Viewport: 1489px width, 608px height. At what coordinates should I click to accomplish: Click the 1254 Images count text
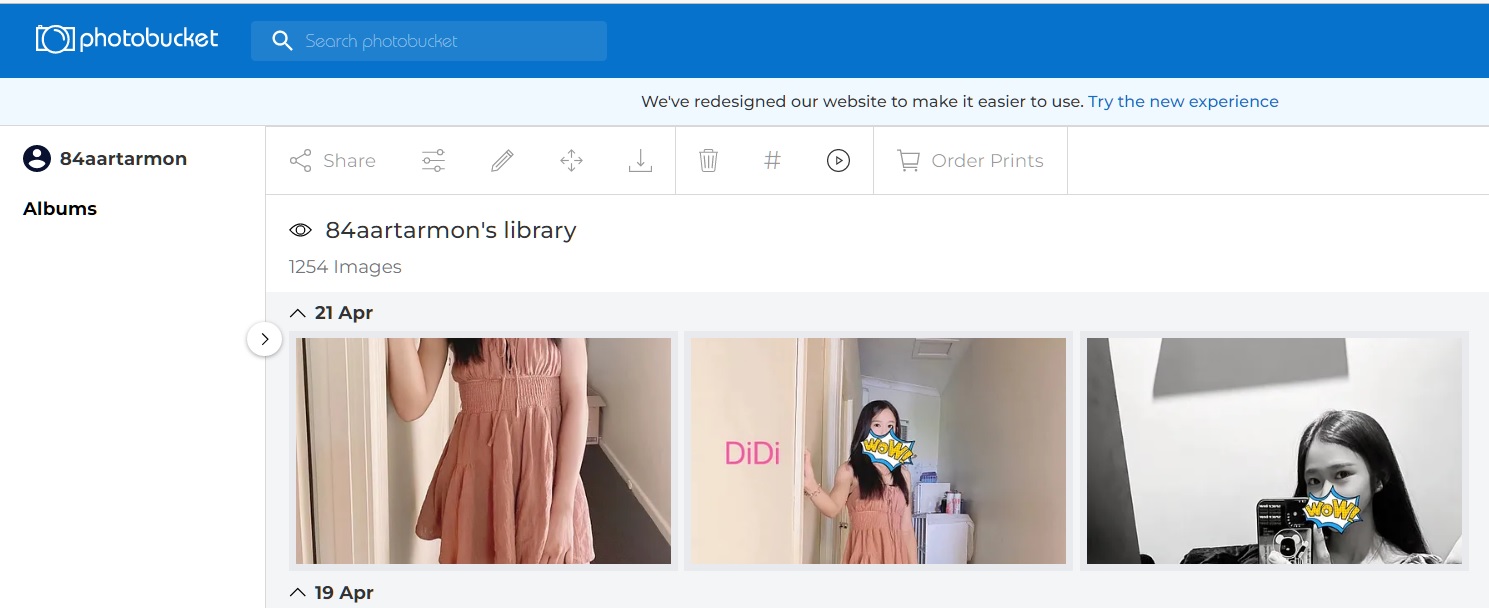pos(345,267)
